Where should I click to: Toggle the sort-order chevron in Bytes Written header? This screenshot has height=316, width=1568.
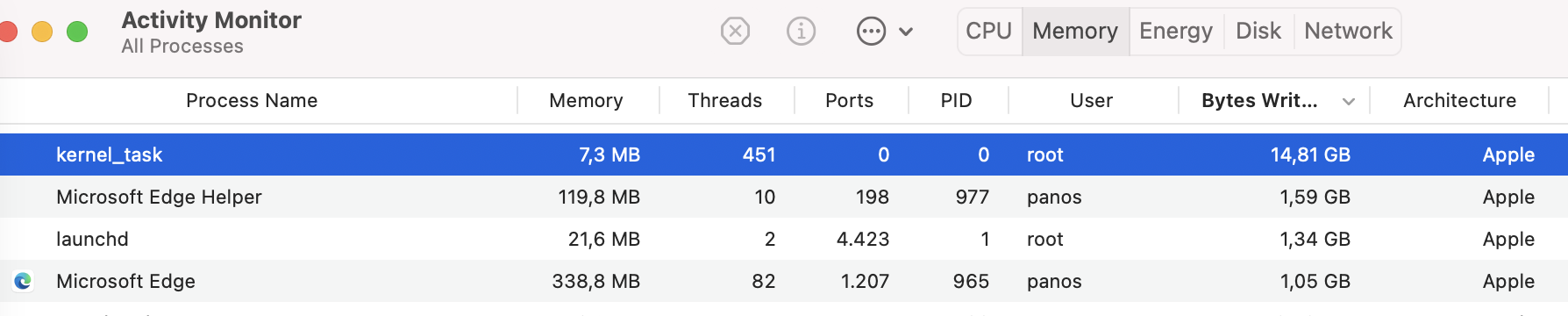pyautogui.click(x=1349, y=102)
